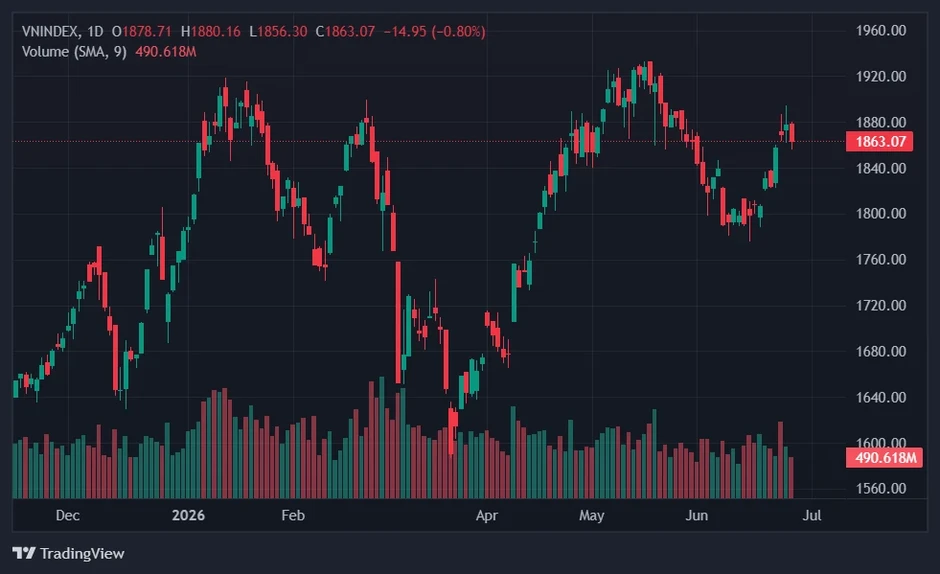
Task: Click the 1840.00 price axis label
Action: pos(881,168)
